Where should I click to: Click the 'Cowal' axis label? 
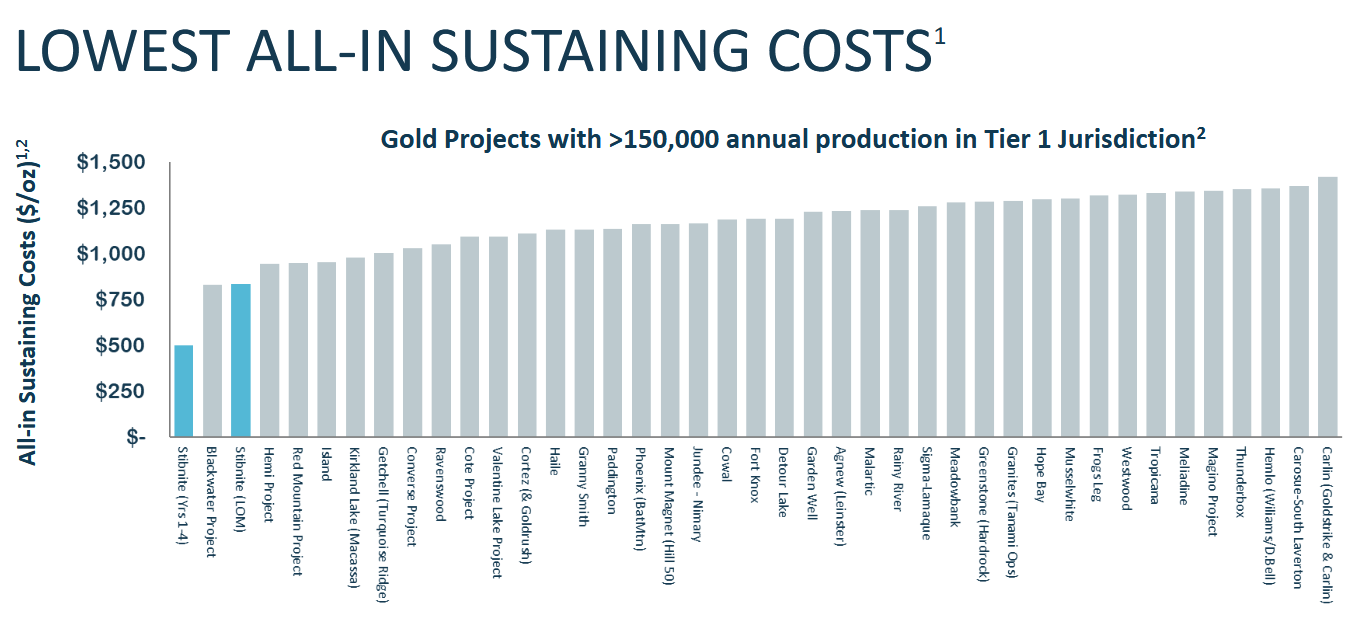tap(726, 464)
